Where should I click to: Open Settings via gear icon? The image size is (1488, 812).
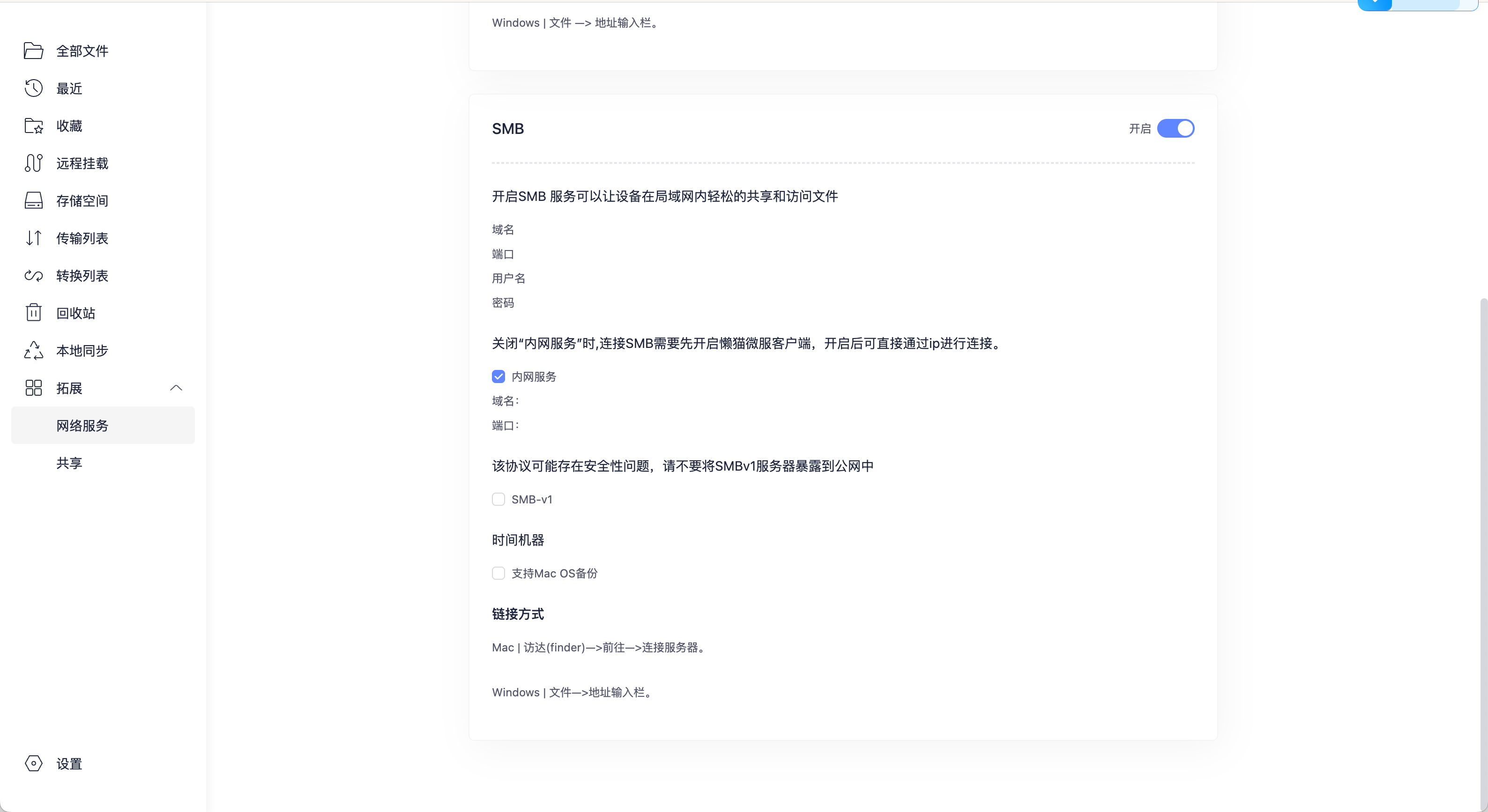34,763
